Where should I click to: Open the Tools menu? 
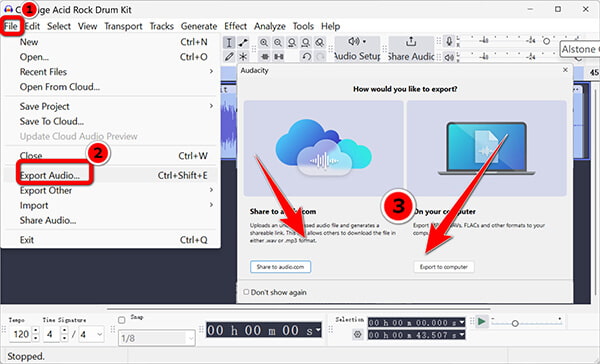pos(303,26)
